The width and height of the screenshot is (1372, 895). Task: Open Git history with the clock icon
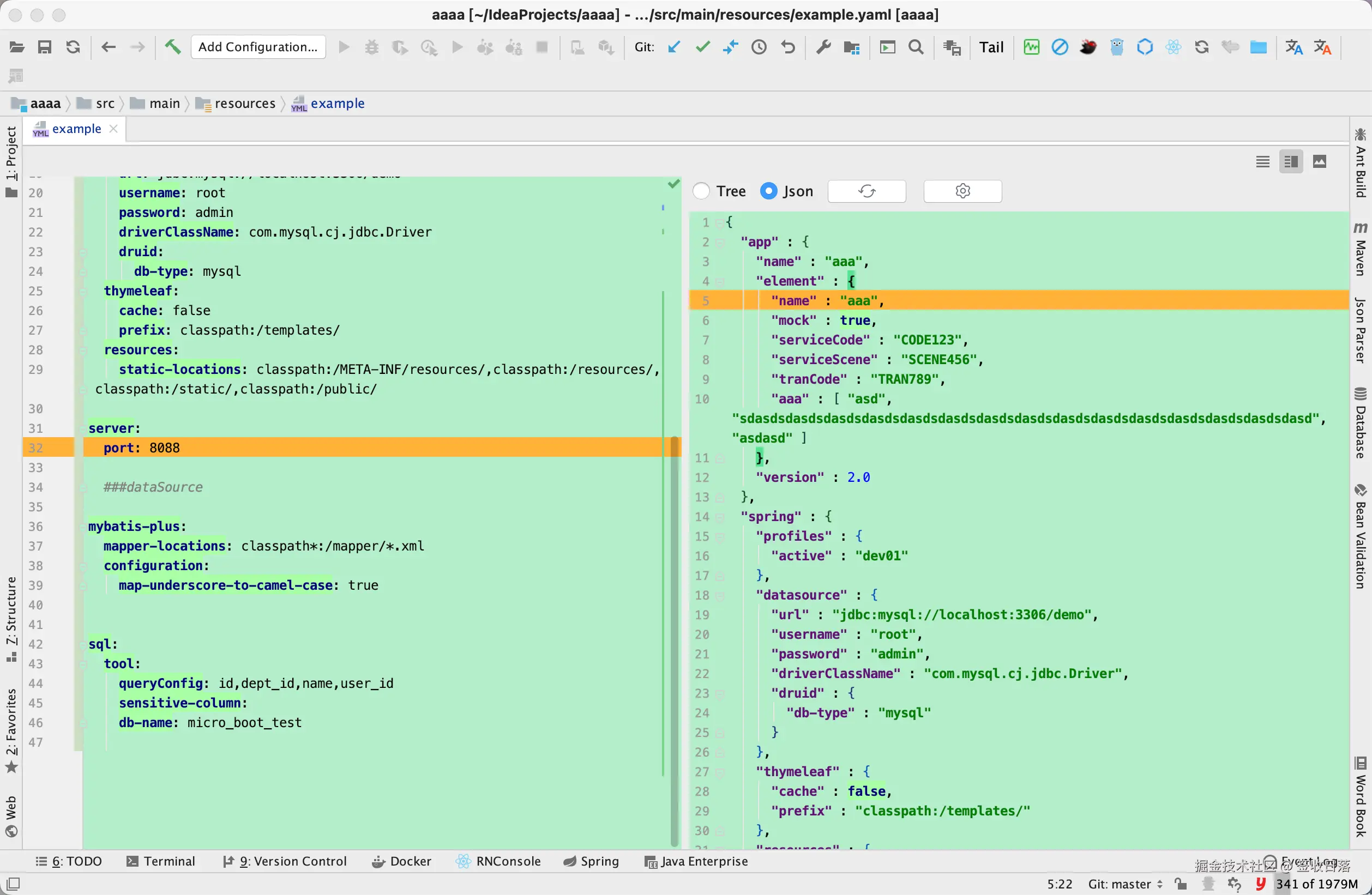click(x=759, y=47)
